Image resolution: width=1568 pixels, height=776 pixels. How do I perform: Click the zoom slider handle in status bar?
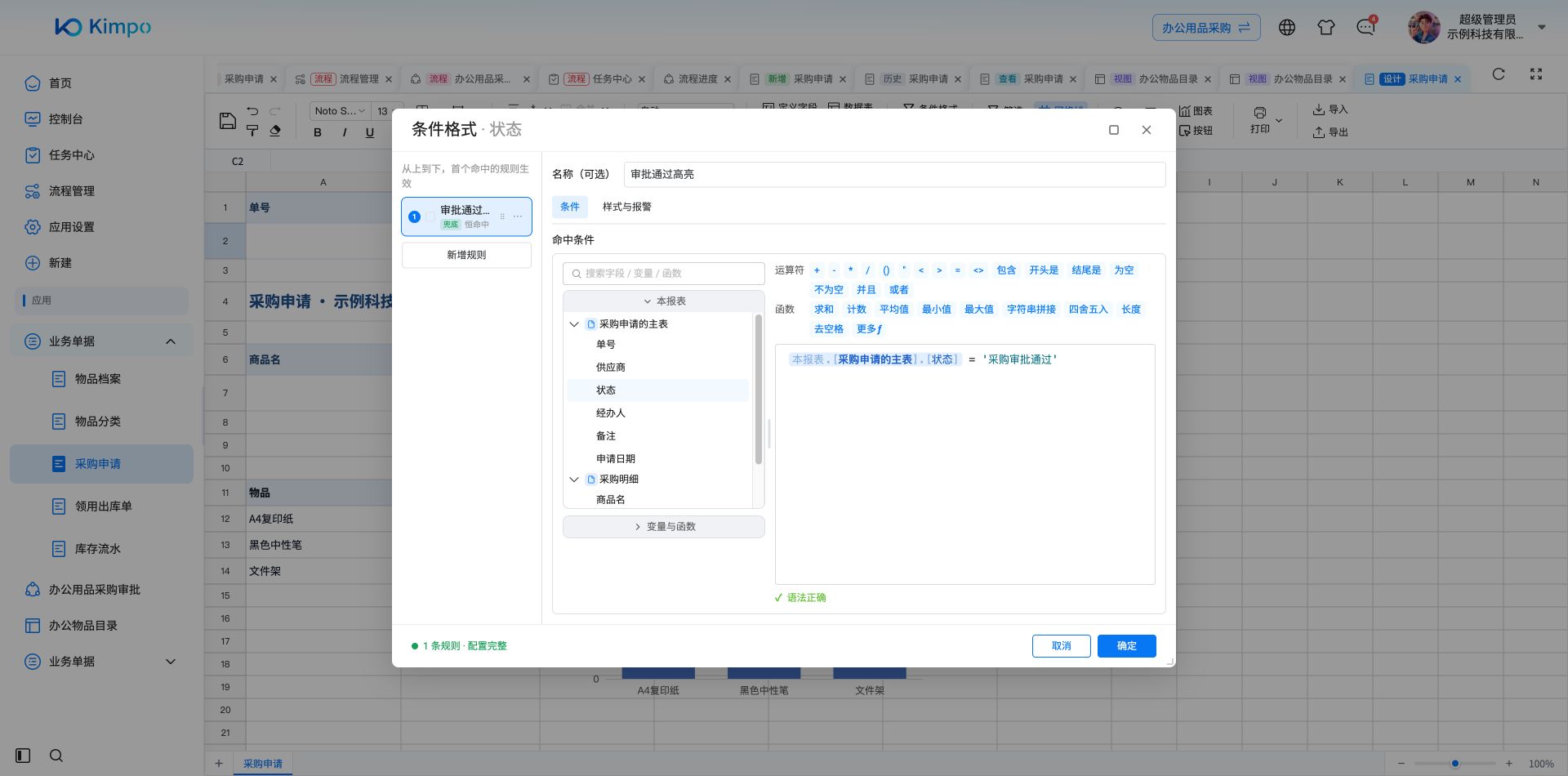1455,764
